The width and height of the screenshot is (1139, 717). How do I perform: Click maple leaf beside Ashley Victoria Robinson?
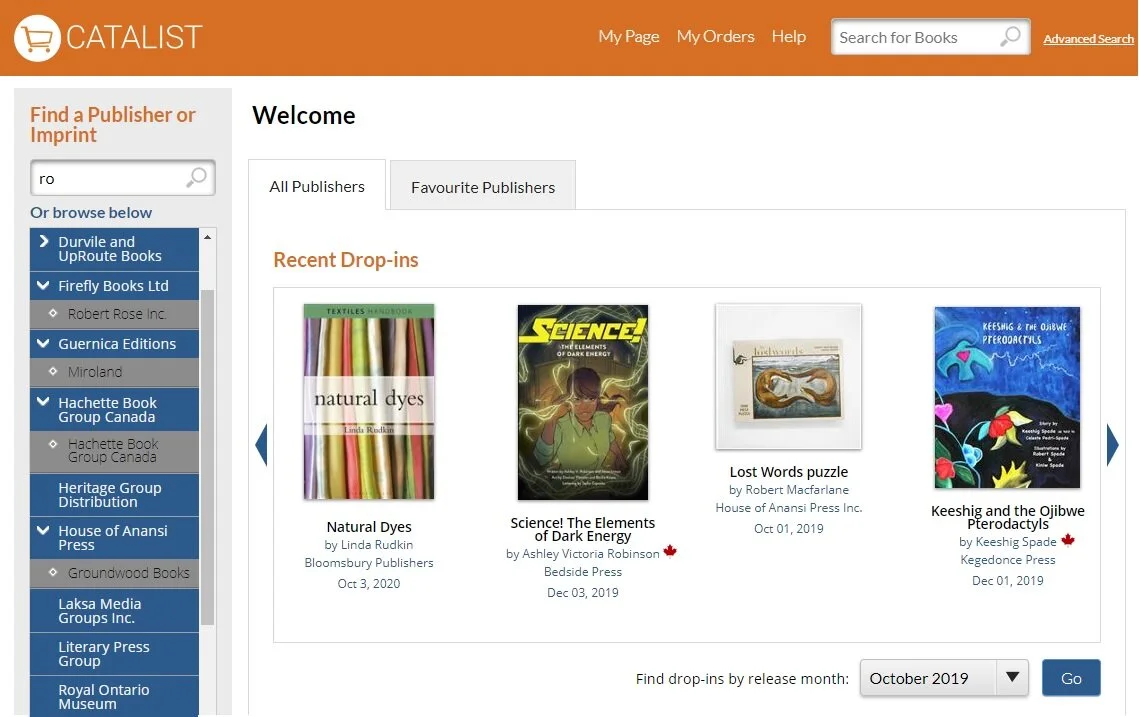click(x=670, y=551)
